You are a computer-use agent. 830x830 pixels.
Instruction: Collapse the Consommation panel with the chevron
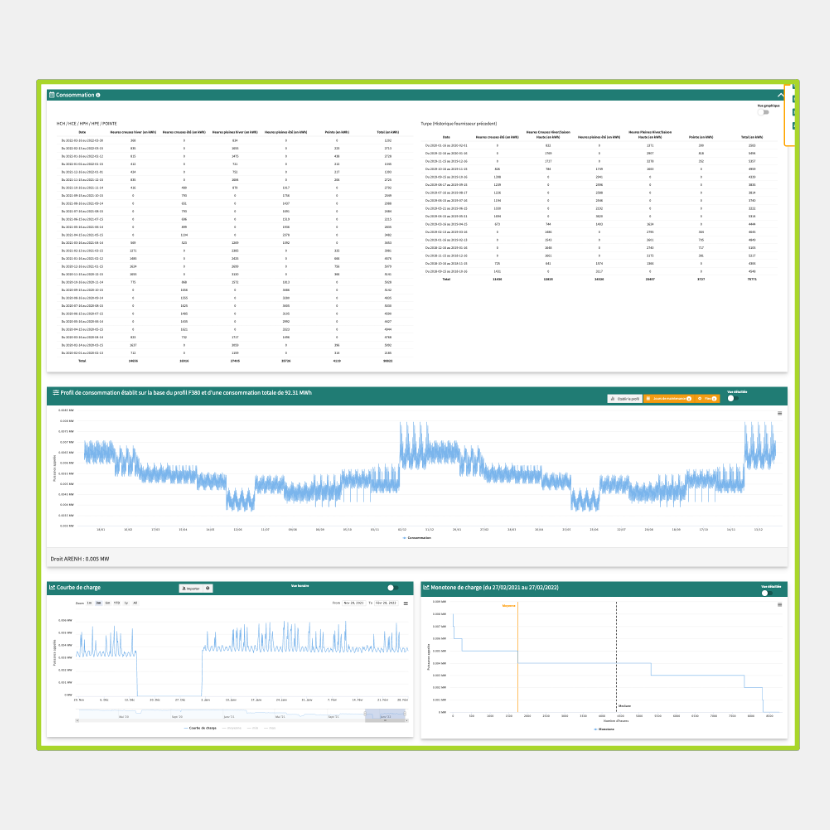click(x=780, y=94)
